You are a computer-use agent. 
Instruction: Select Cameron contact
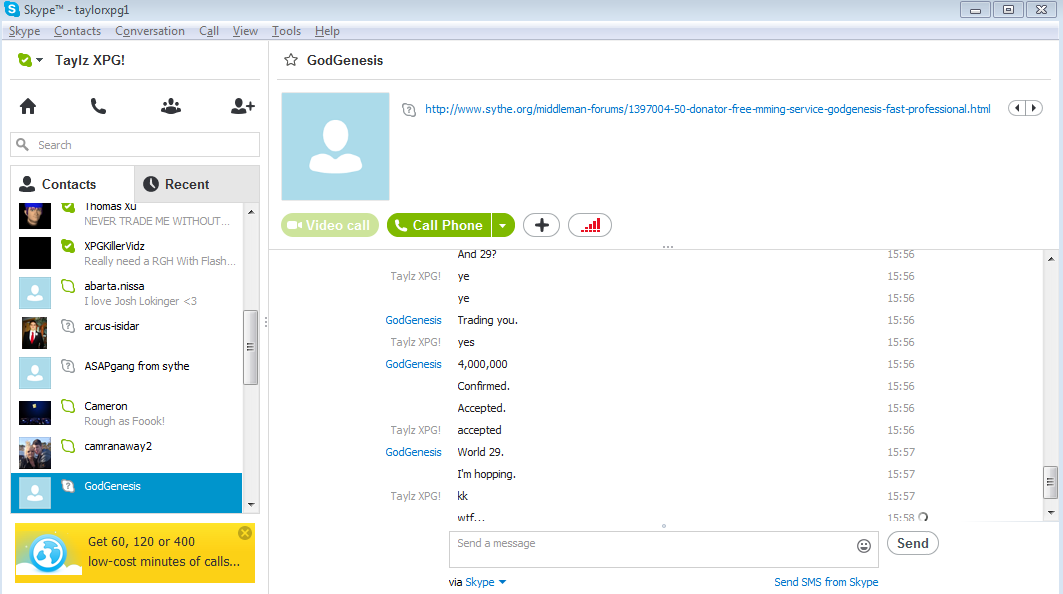point(127,413)
